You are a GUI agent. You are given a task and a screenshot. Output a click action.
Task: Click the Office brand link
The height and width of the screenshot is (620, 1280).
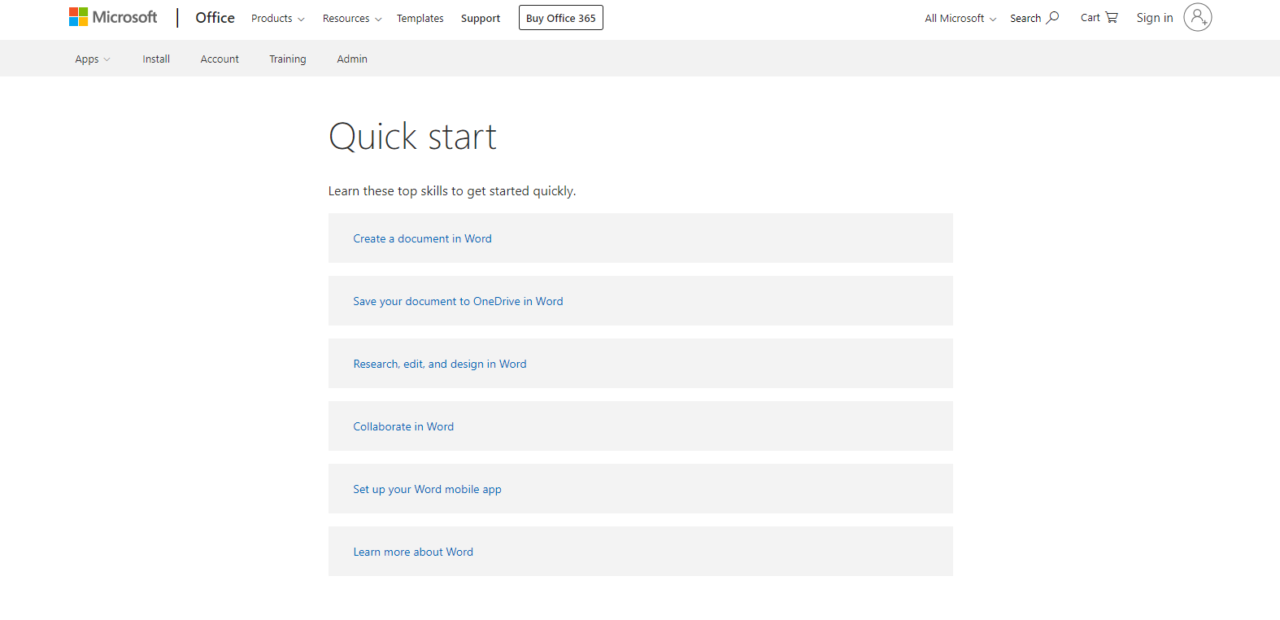click(x=215, y=18)
